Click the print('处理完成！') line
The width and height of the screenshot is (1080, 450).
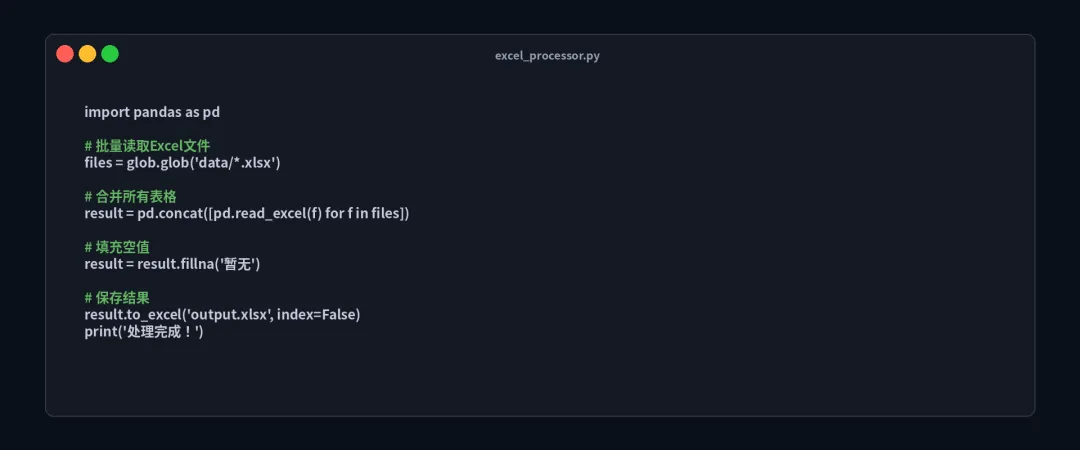(x=144, y=331)
